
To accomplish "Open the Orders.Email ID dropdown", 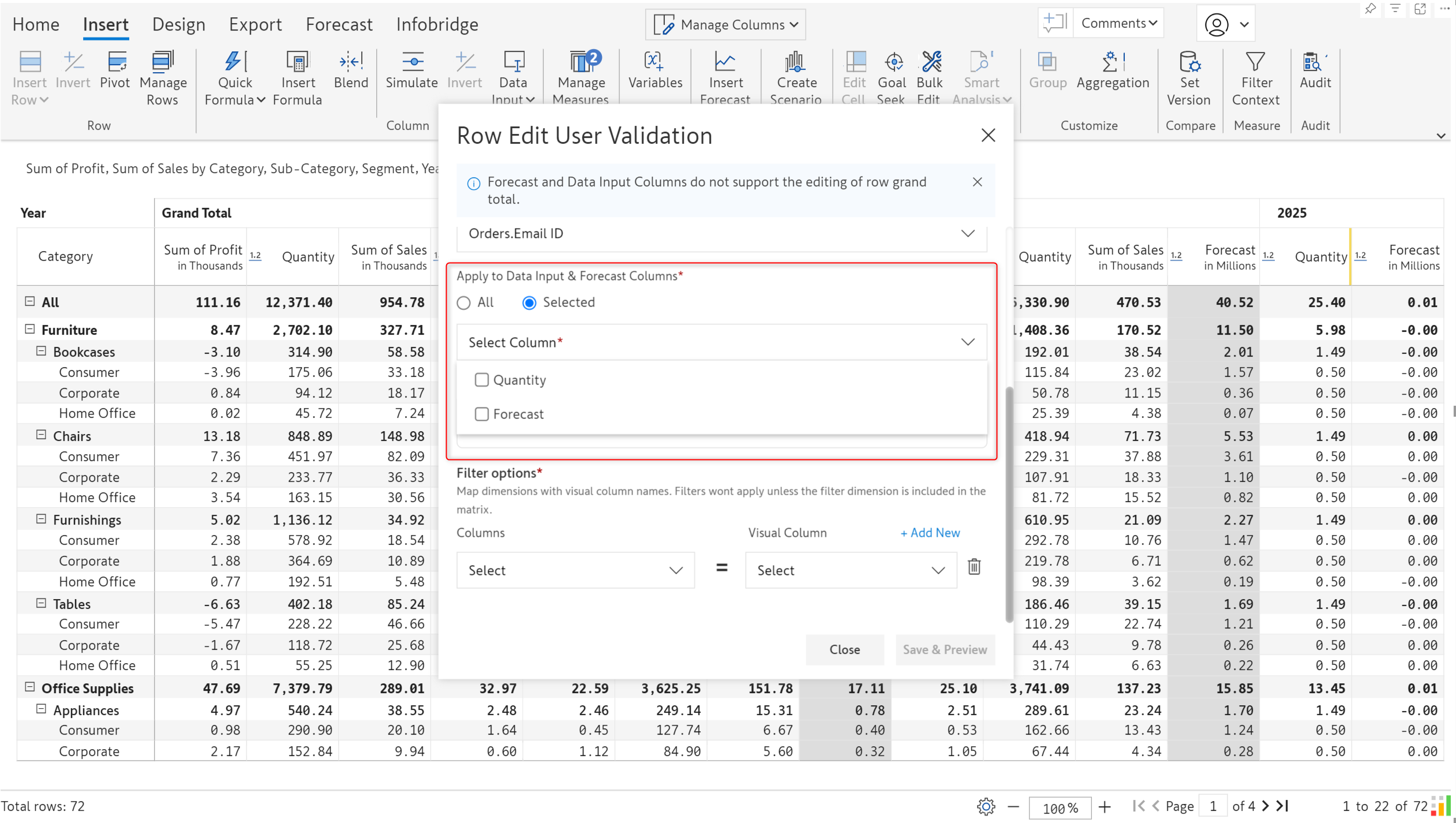I will coord(721,233).
